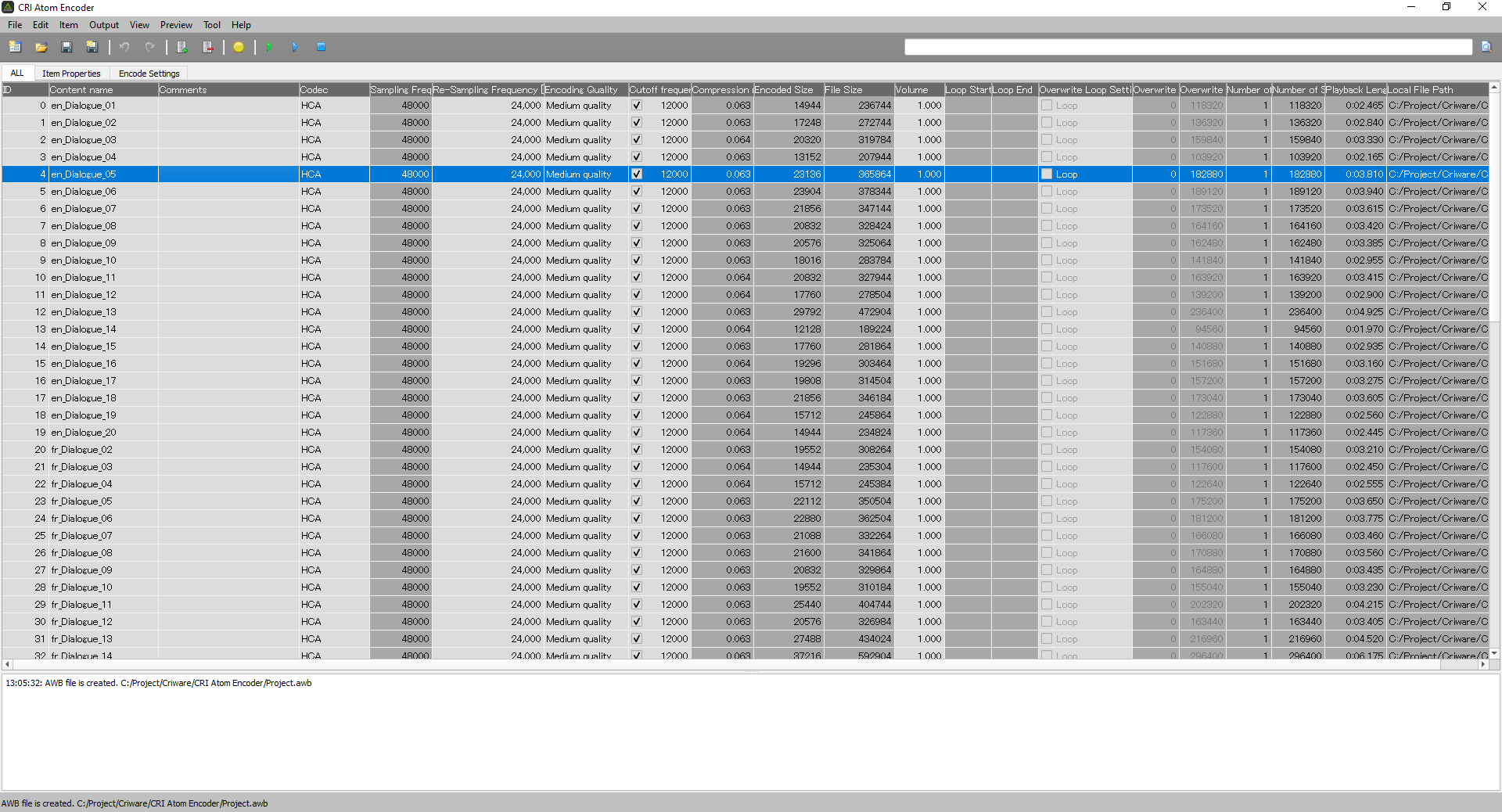Click the Save As floppy icon
This screenshot has width=1502, height=812.
click(x=92, y=47)
